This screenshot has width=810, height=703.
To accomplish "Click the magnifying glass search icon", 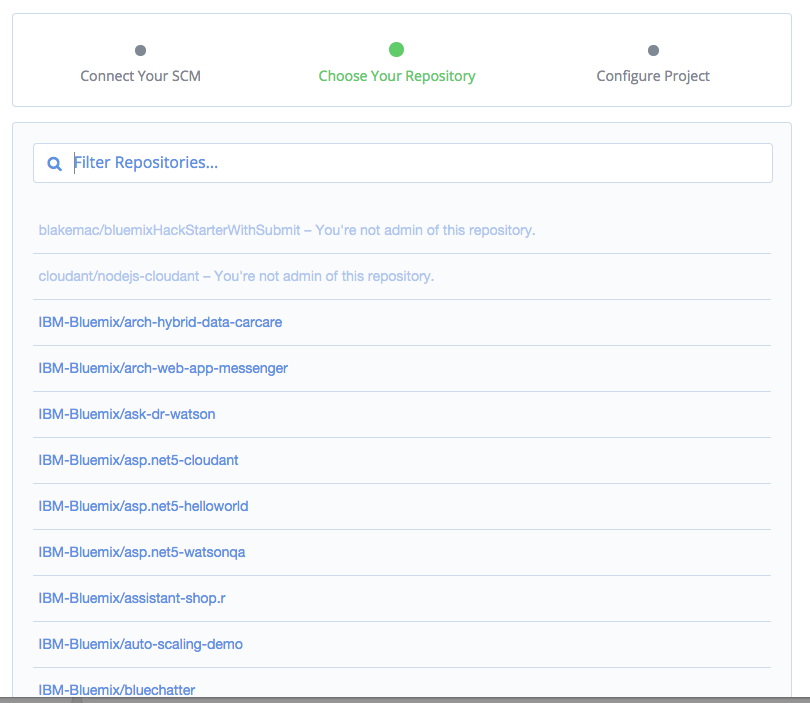I will click(55, 163).
